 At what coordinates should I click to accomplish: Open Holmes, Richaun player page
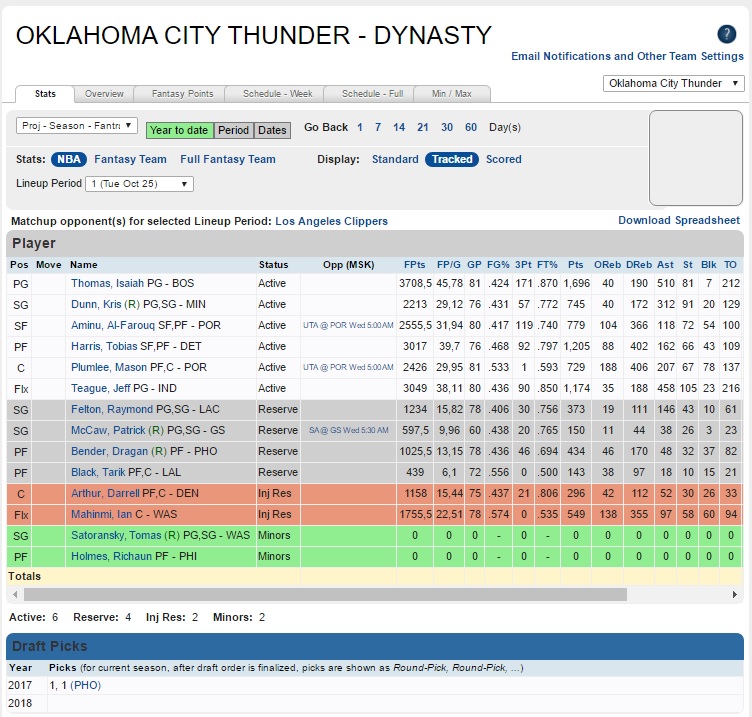coord(111,556)
